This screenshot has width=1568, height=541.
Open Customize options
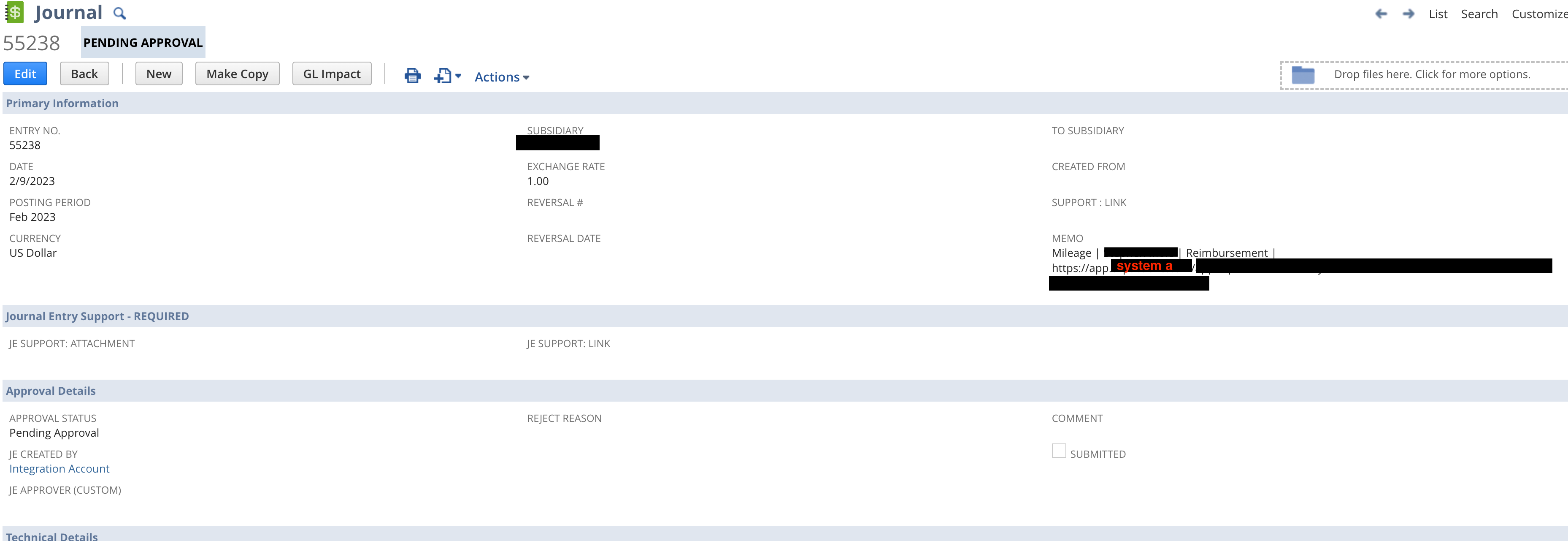pyautogui.click(x=1538, y=14)
